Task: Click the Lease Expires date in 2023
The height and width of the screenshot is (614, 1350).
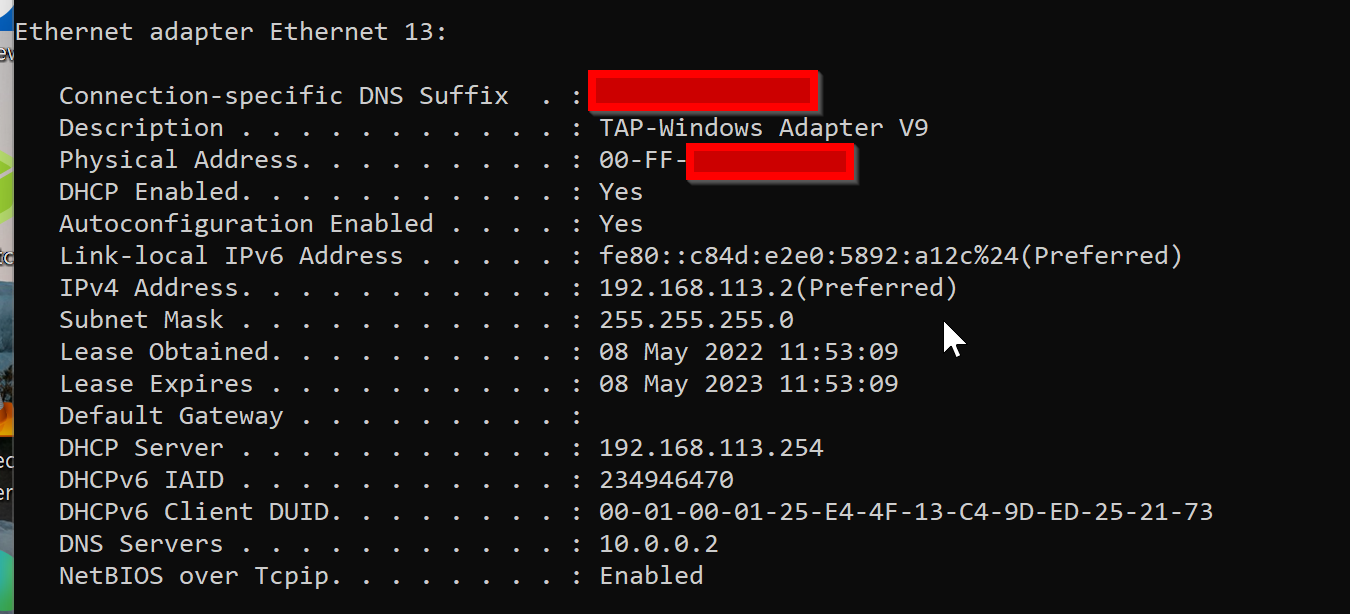Action: [x=748, y=384]
